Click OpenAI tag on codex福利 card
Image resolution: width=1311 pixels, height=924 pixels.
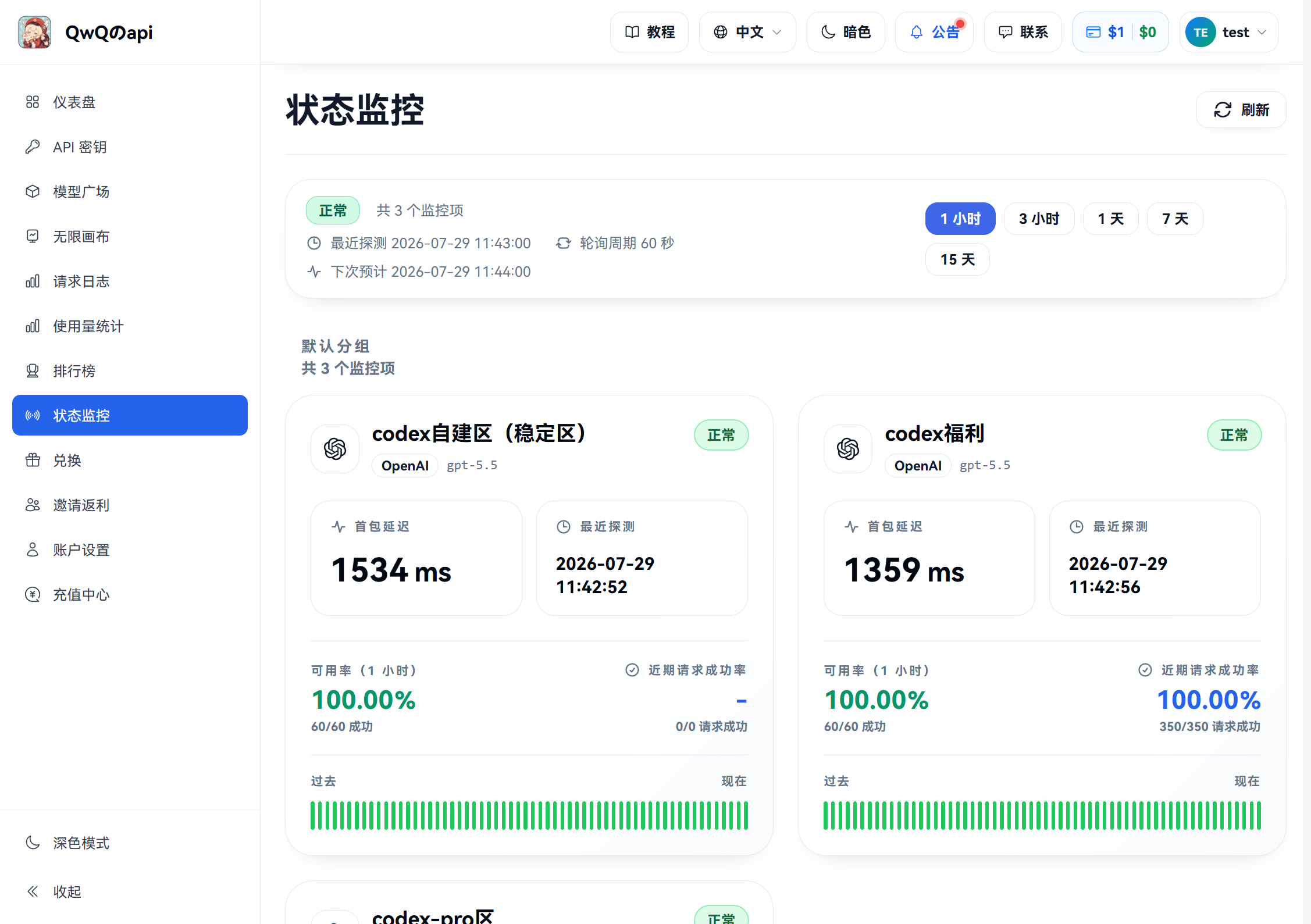point(918,466)
